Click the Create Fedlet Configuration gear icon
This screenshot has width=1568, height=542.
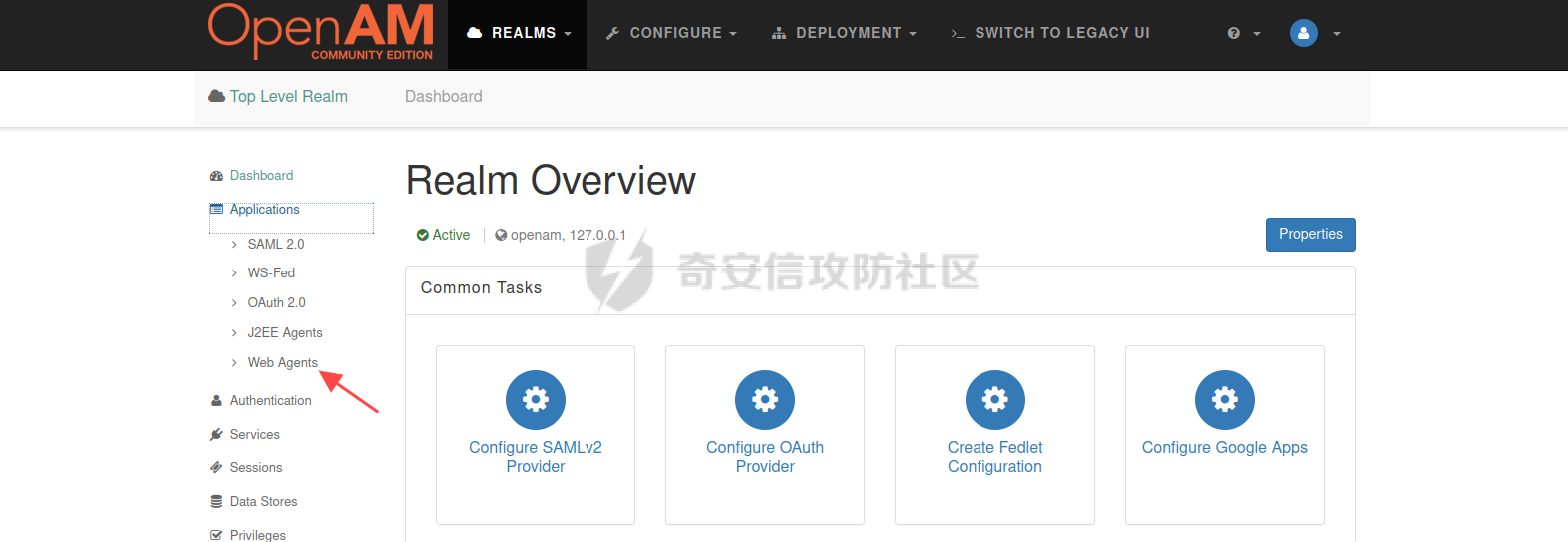pos(994,400)
